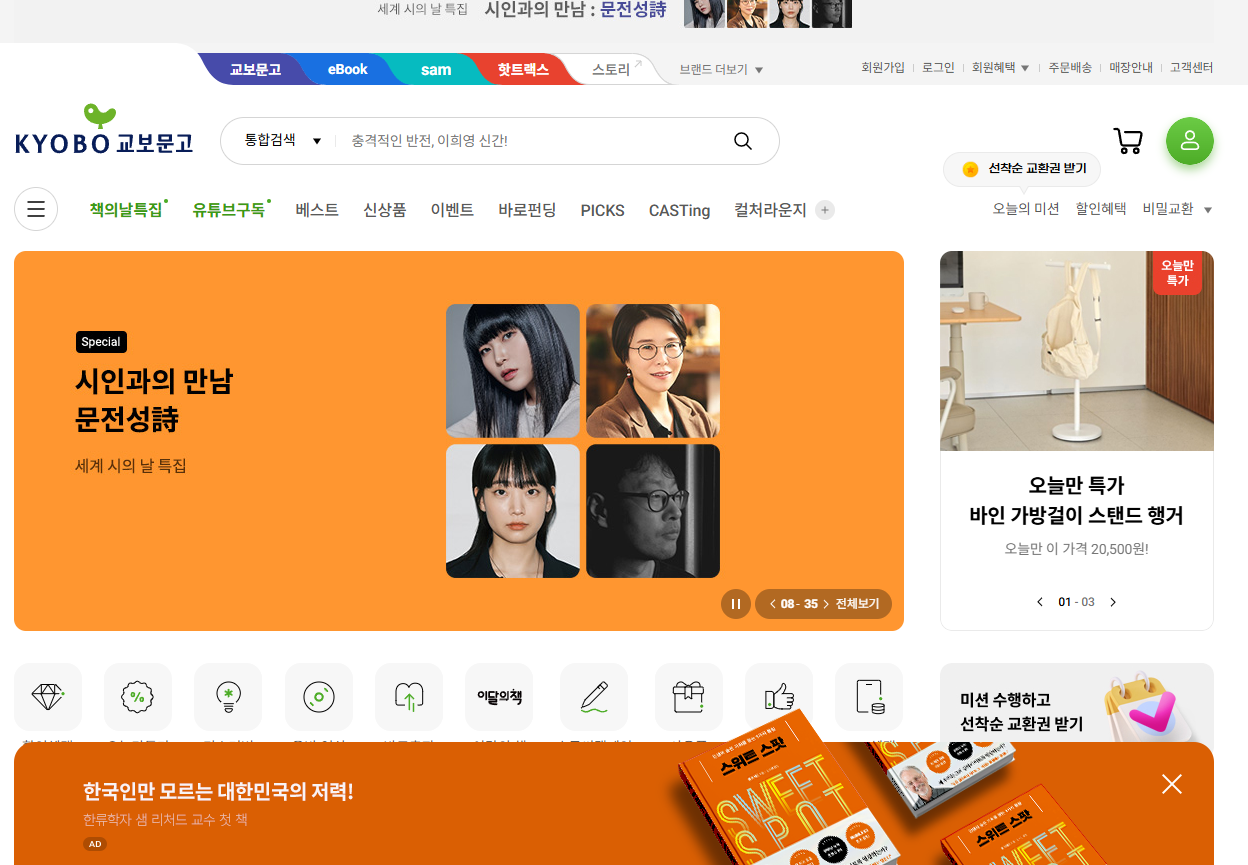Expand the 비밀교환 dropdown

coord(1177,209)
